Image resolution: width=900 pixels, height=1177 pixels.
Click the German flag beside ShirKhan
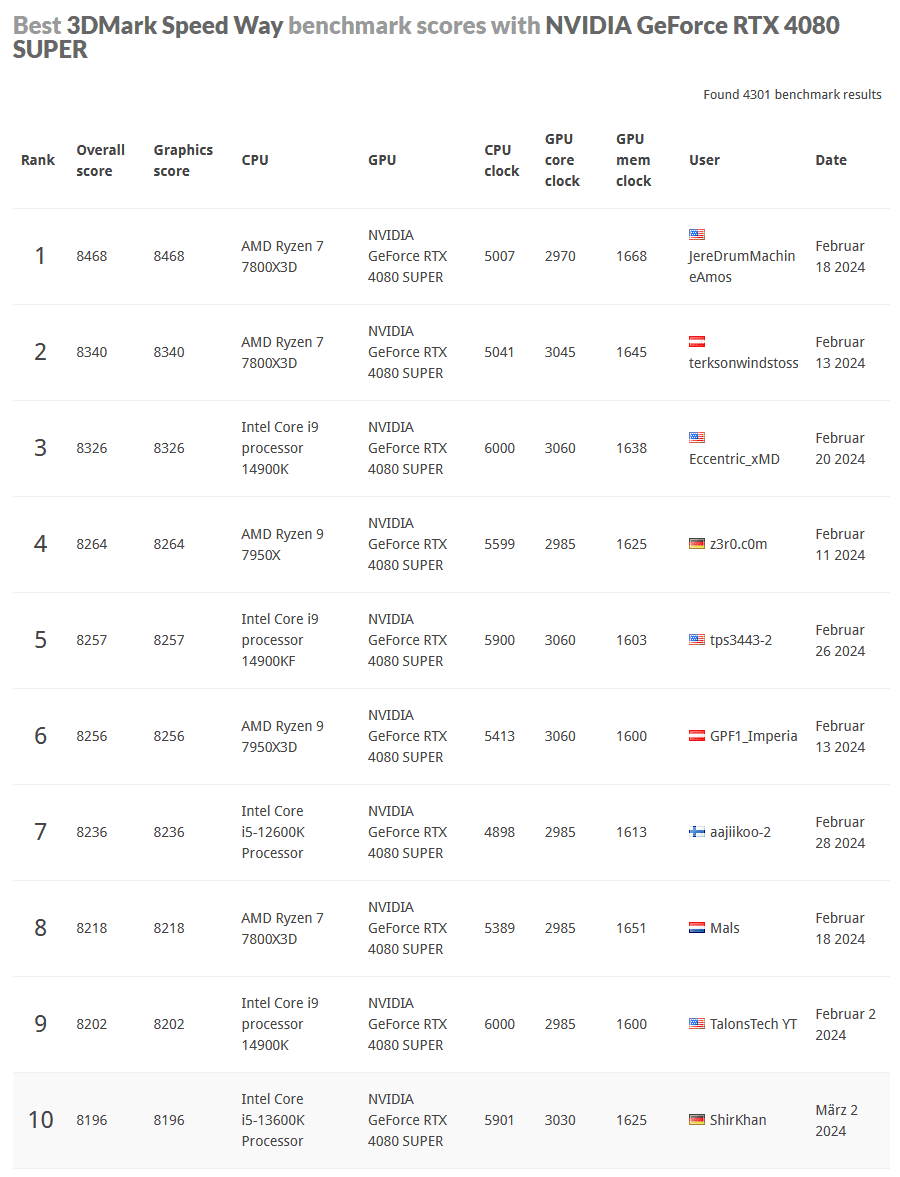[x=697, y=1120]
